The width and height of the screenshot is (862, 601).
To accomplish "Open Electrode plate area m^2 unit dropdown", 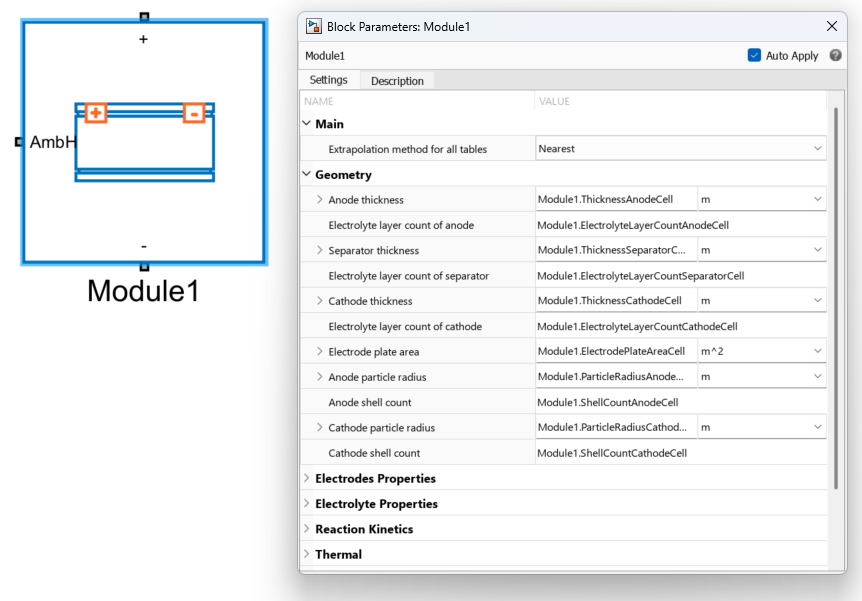I will (761, 351).
